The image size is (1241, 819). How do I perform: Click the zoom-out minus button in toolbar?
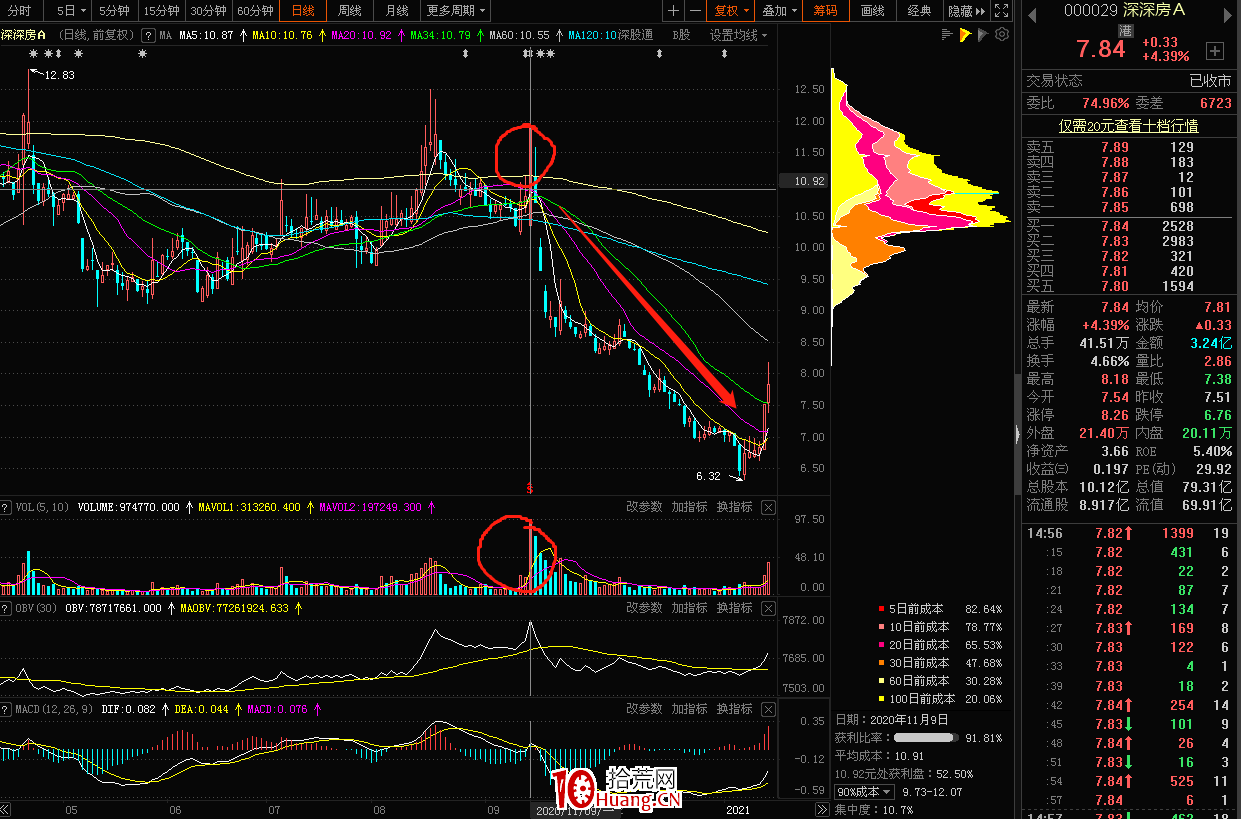694,11
